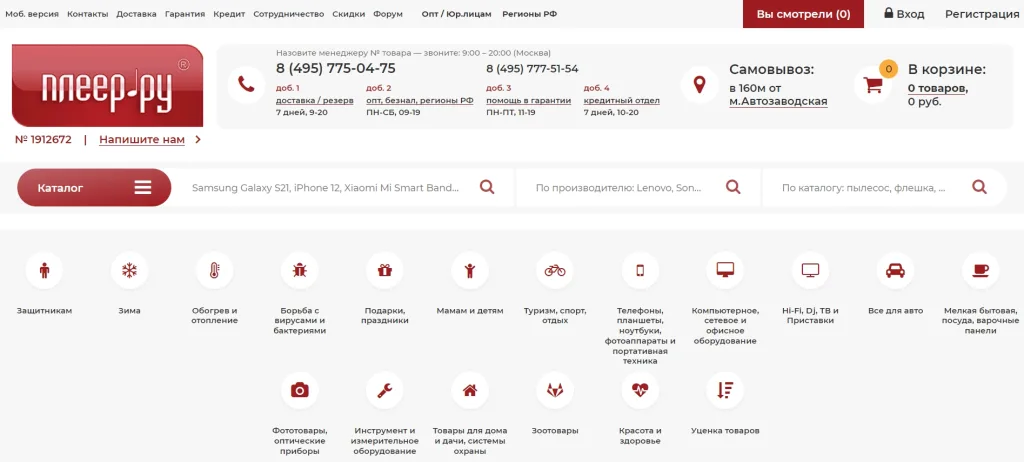1024x462 pixels.
Task: Focus the По производителю search field
Action: (619, 188)
